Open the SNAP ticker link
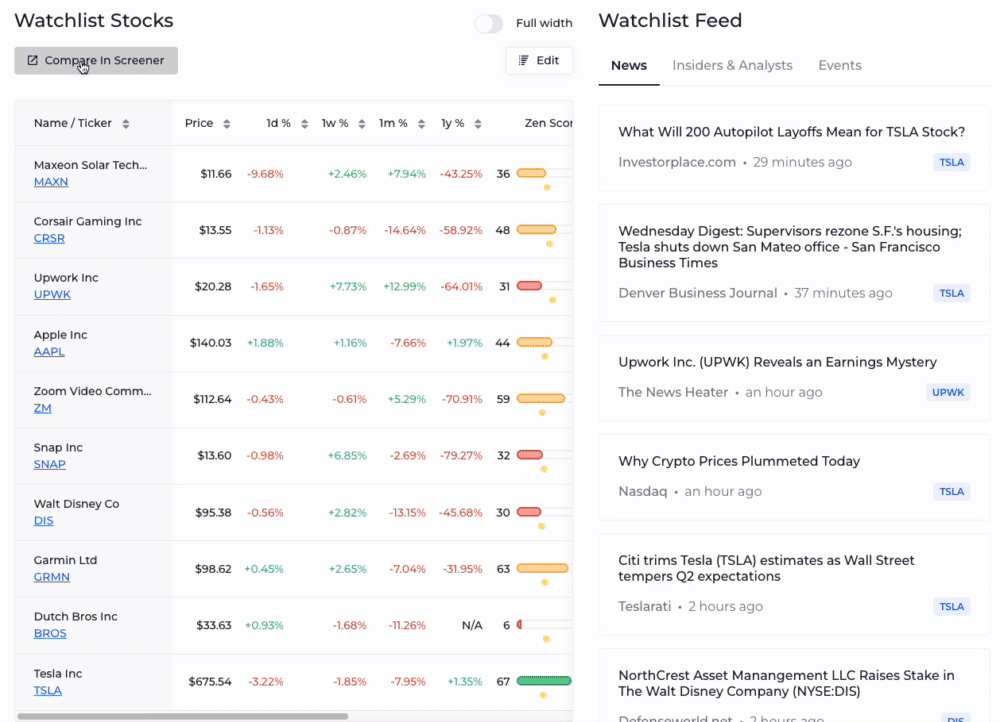This screenshot has height=722, width=1000. (50, 464)
